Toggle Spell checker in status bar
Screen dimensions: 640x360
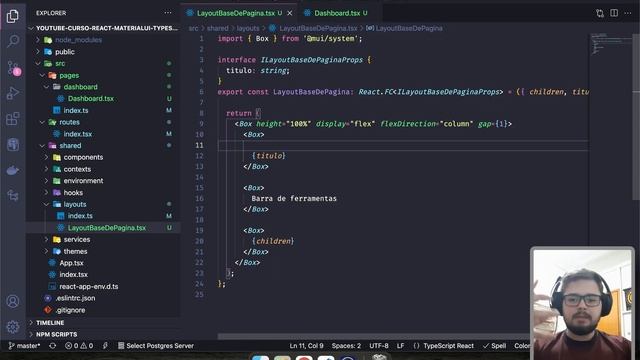(494, 346)
